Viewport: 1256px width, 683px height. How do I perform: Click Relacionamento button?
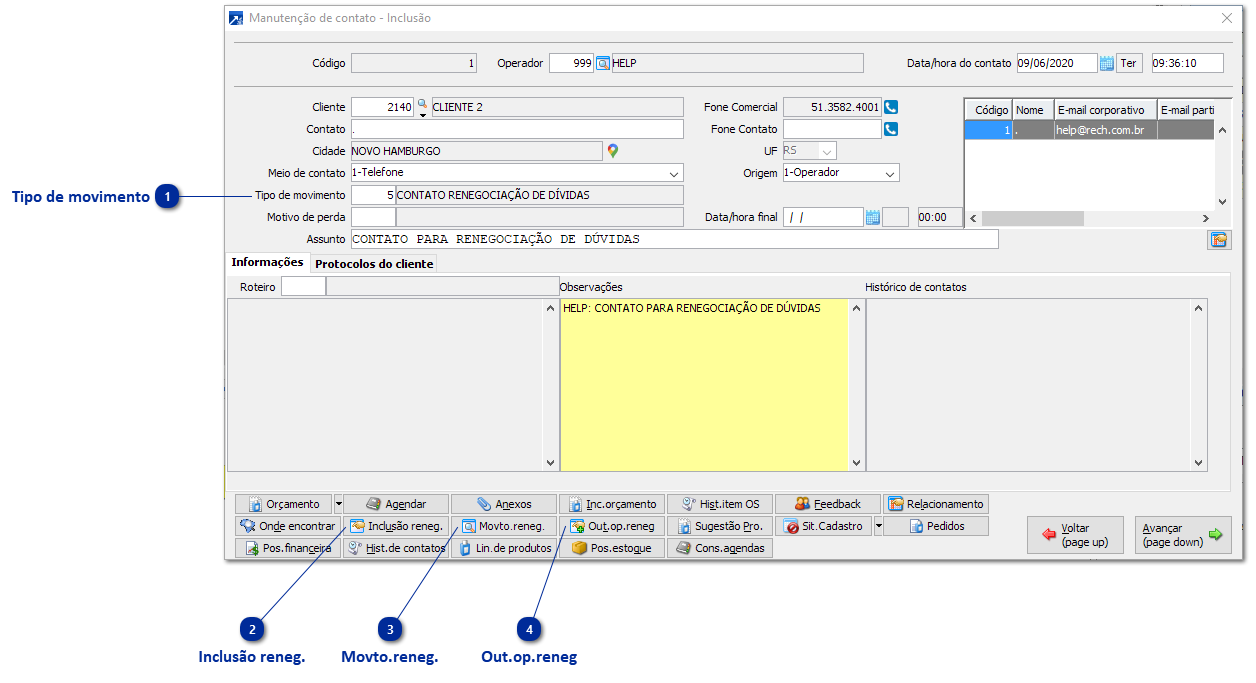(936, 504)
